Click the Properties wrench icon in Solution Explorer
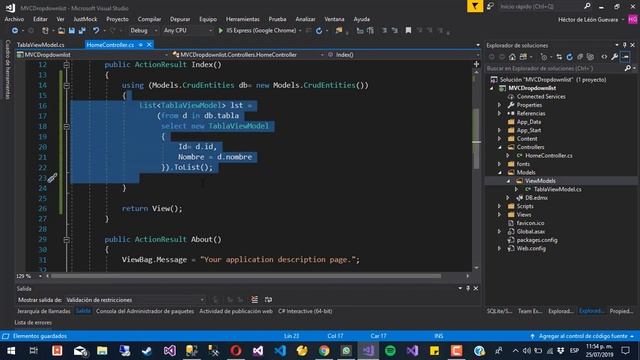Screen dimensions: 640x360 (x=614, y=57)
